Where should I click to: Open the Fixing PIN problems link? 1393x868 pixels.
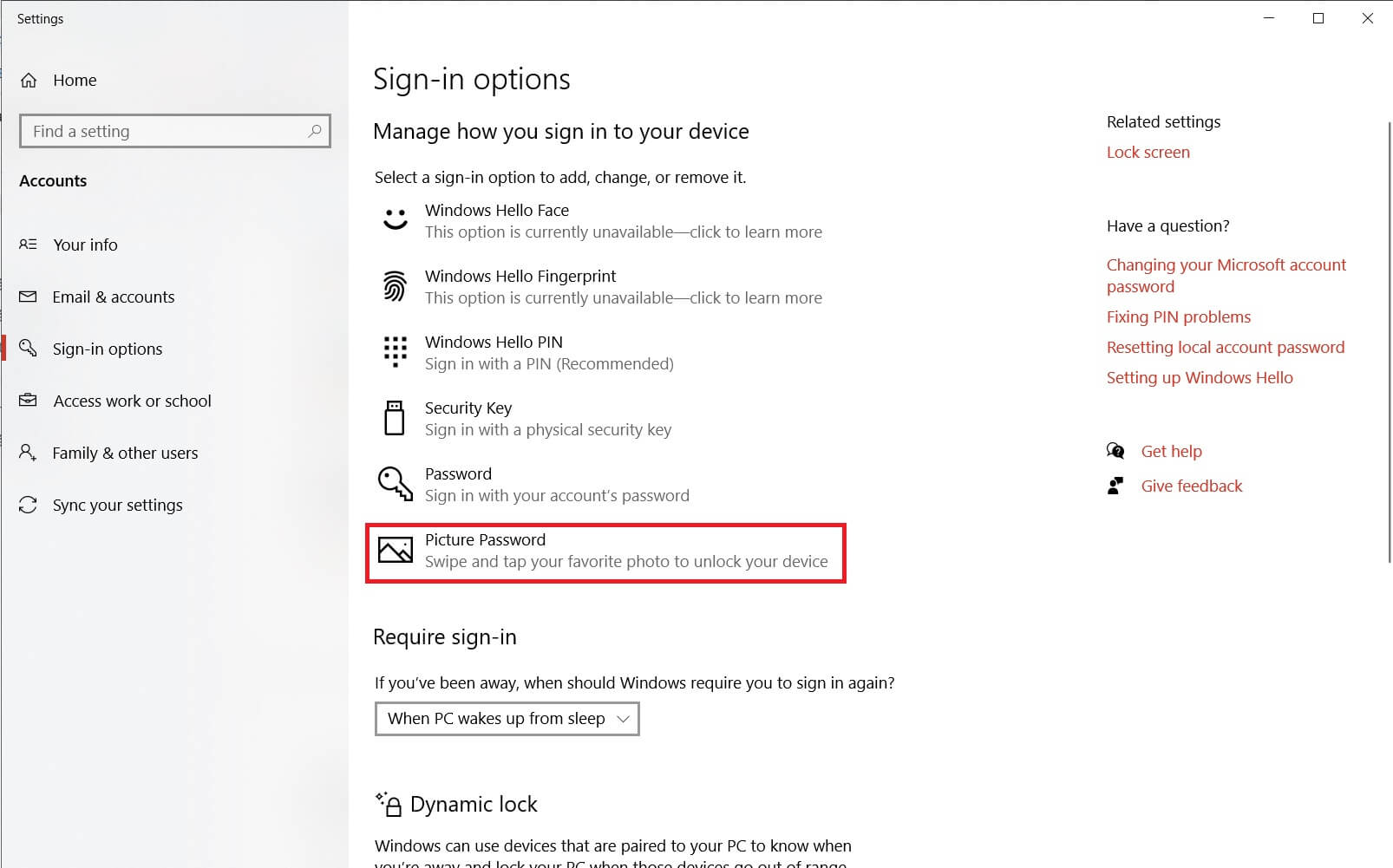(1179, 317)
